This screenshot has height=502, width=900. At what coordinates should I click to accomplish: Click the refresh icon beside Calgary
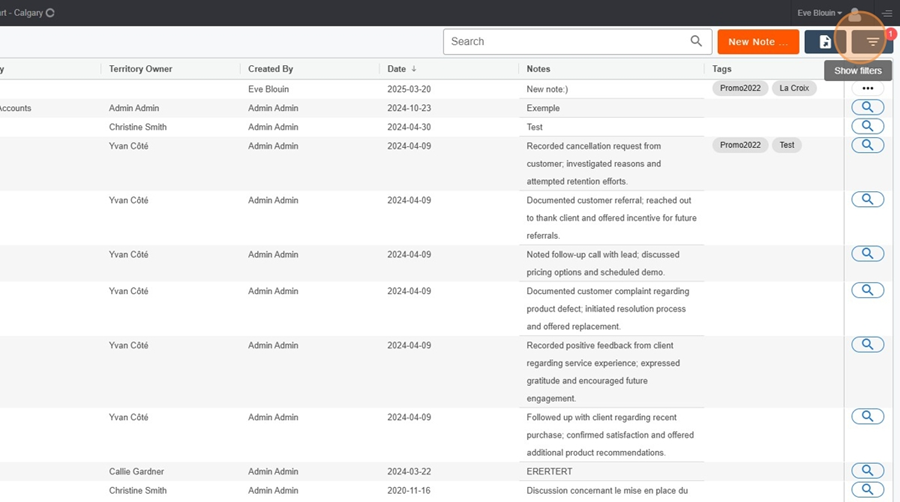pyautogui.click(x=50, y=13)
